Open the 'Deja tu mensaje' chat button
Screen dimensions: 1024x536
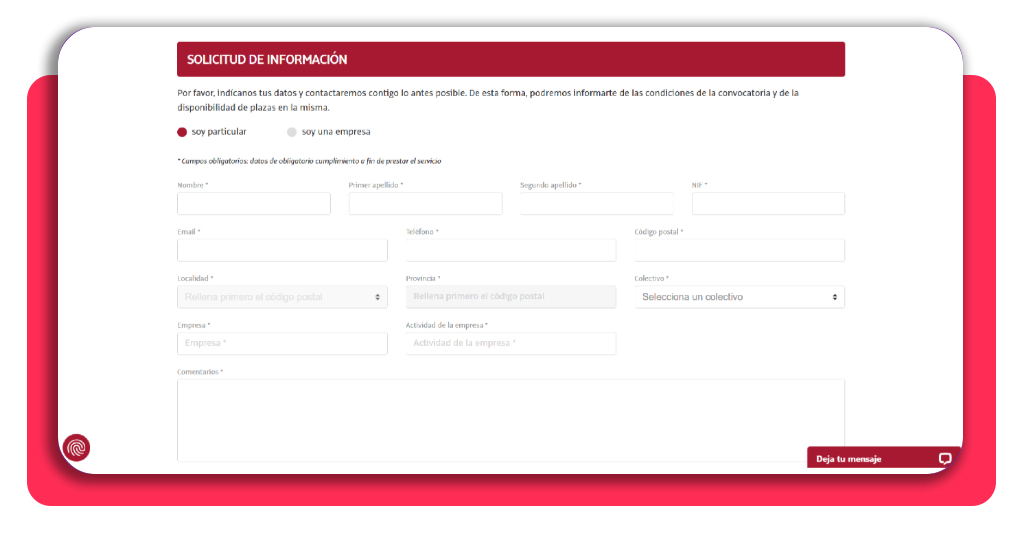point(884,458)
